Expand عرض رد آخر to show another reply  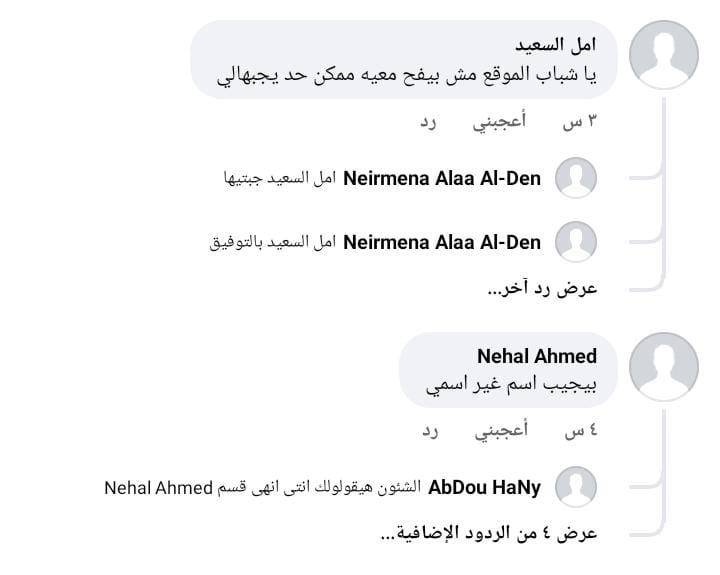click(x=542, y=288)
